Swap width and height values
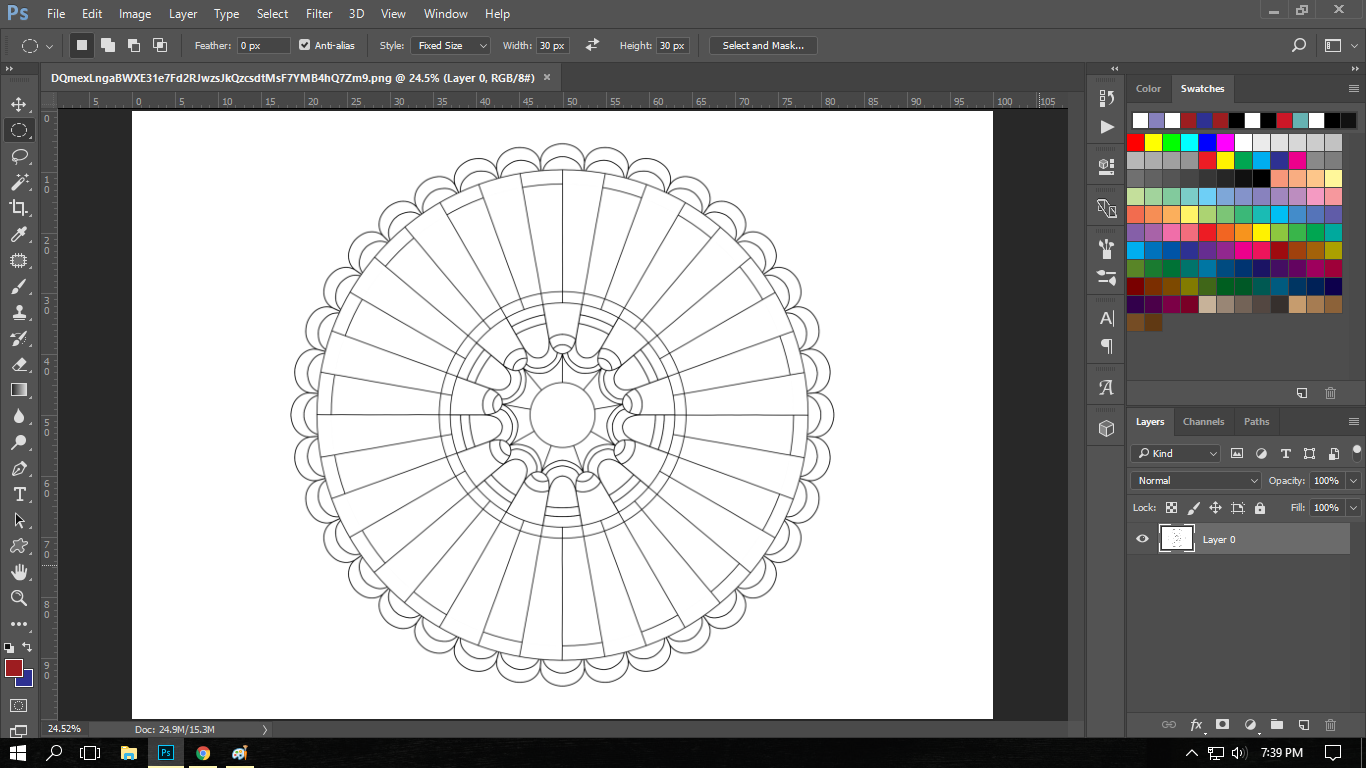Image resolution: width=1366 pixels, height=768 pixels. coord(592,45)
